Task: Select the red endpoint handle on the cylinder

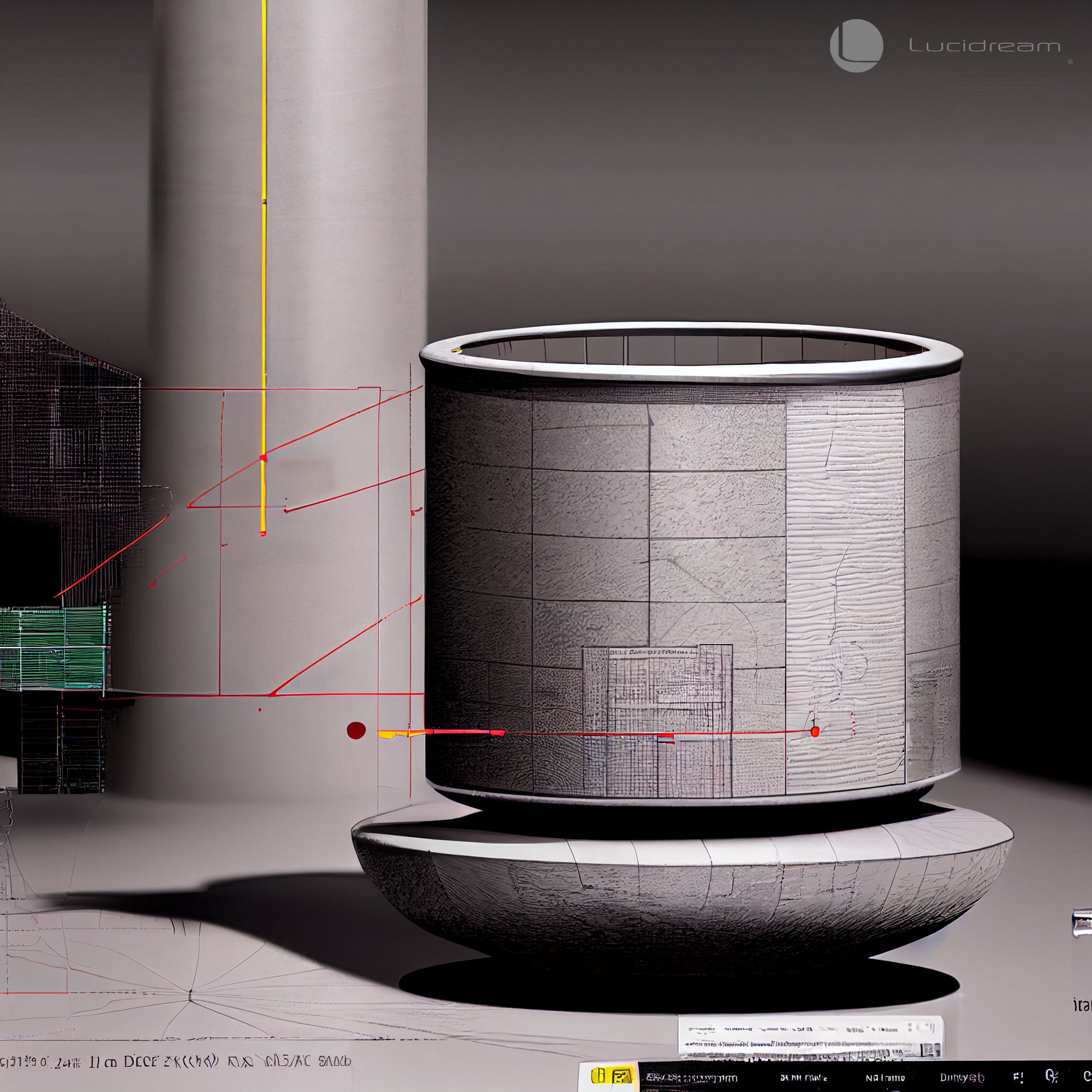Action: [815, 732]
